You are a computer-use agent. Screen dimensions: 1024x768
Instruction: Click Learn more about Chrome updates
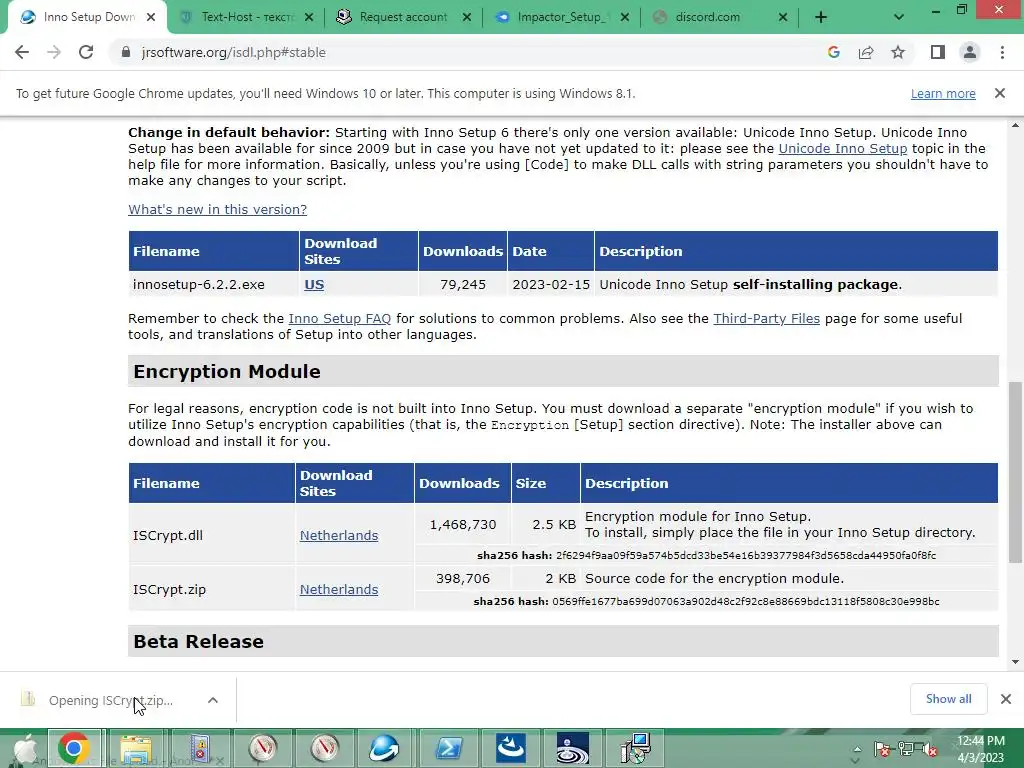coord(943,93)
